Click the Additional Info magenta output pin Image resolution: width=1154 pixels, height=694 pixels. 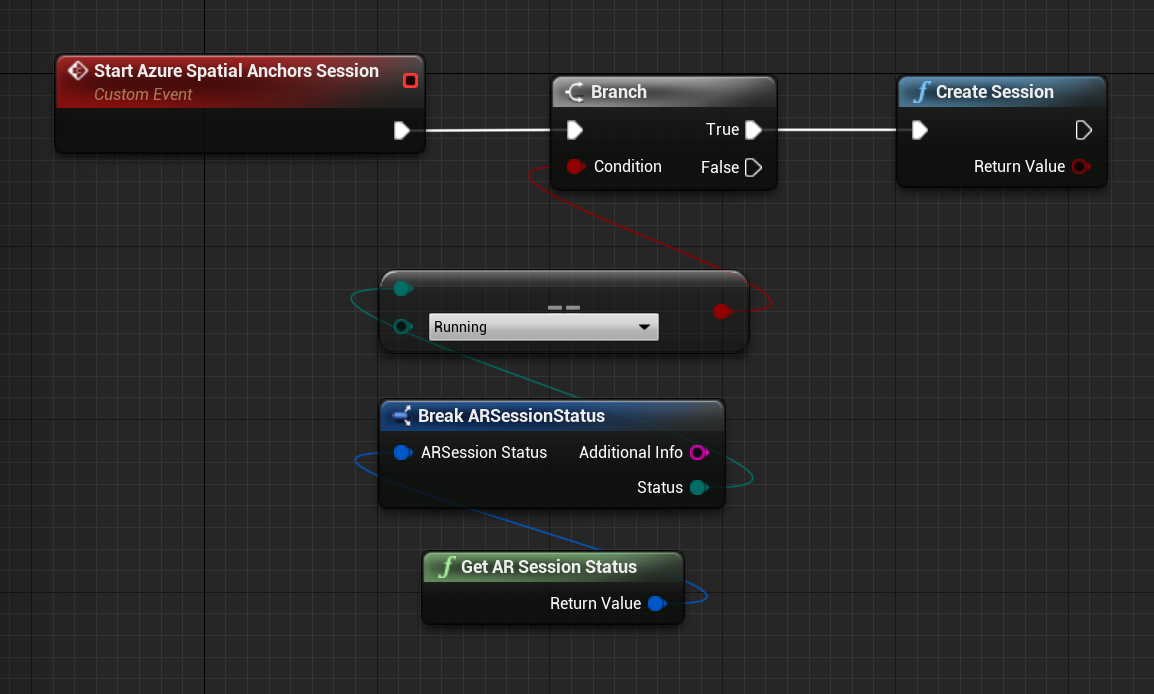pyautogui.click(x=698, y=453)
